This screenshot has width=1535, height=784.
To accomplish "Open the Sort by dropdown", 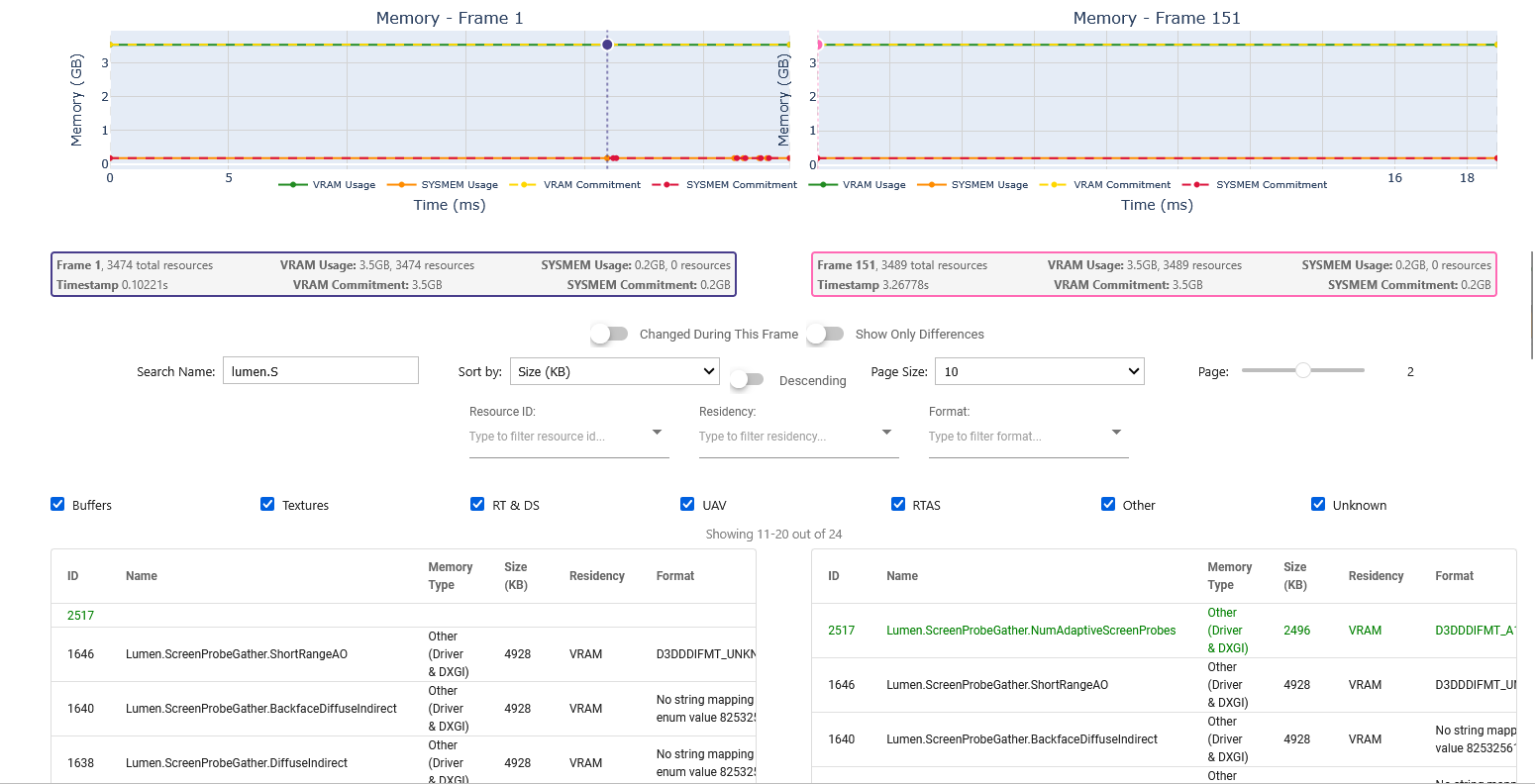I will [x=614, y=370].
